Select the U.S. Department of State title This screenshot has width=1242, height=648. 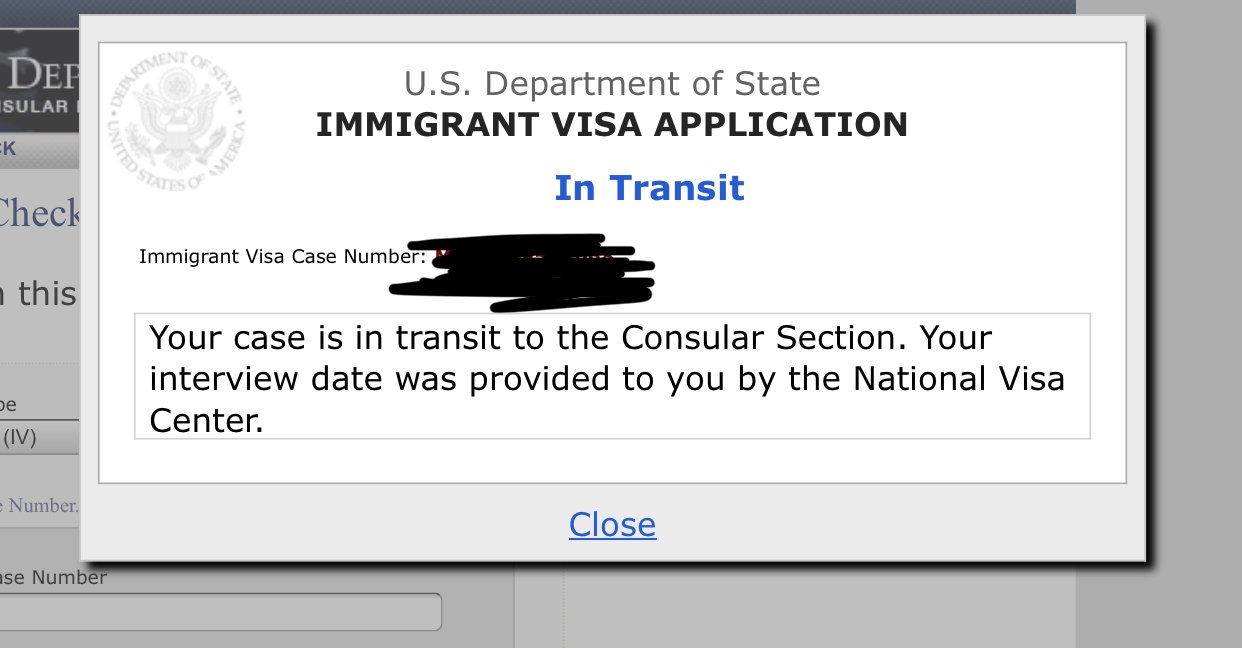pos(612,83)
